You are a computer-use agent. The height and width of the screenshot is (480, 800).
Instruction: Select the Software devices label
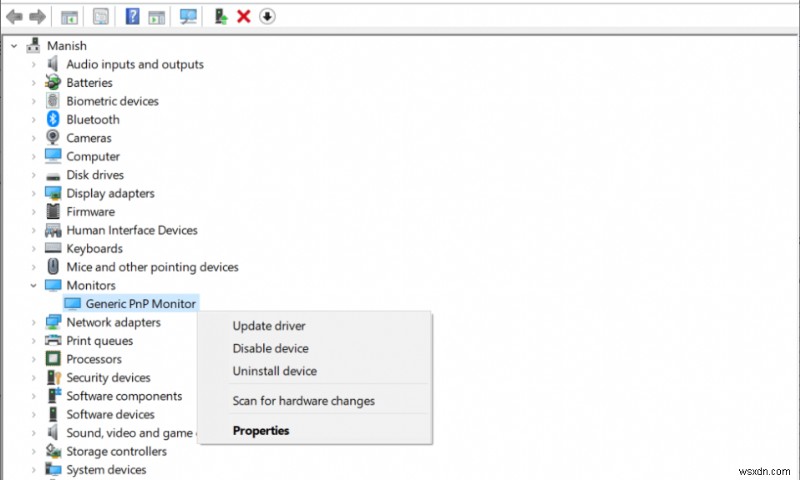(110, 414)
